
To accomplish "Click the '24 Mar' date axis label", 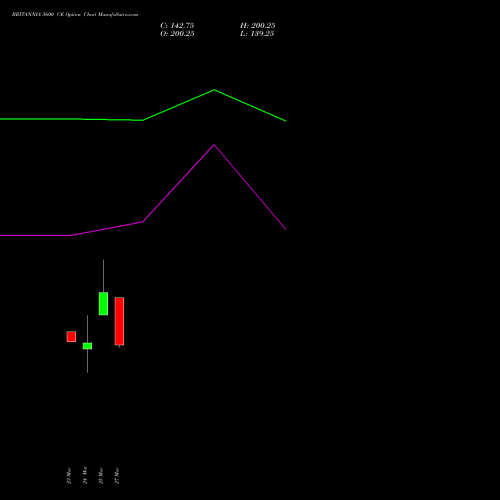I will coord(85,475).
